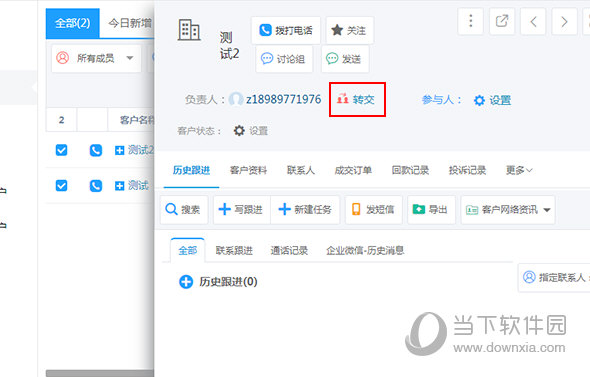Switch to the 回款记录 tab
The height and width of the screenshot is (377, 590).
pos(411,170)
